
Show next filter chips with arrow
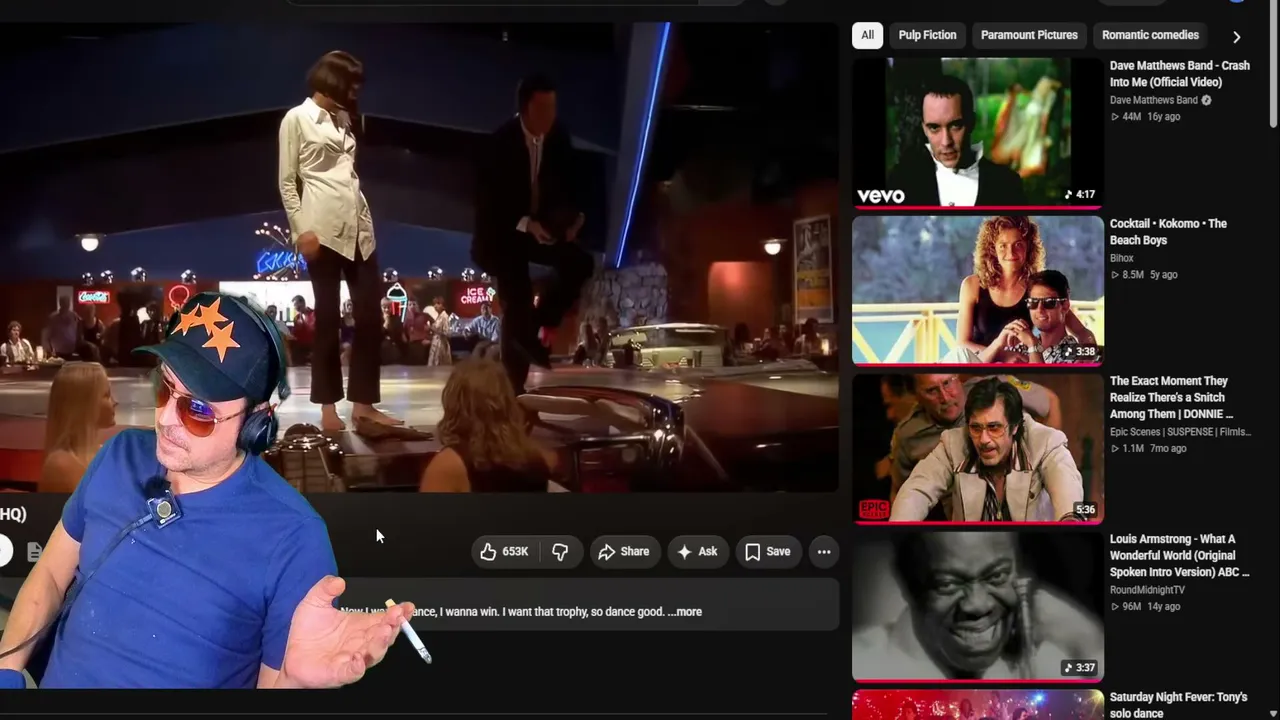pos(1237,37)
